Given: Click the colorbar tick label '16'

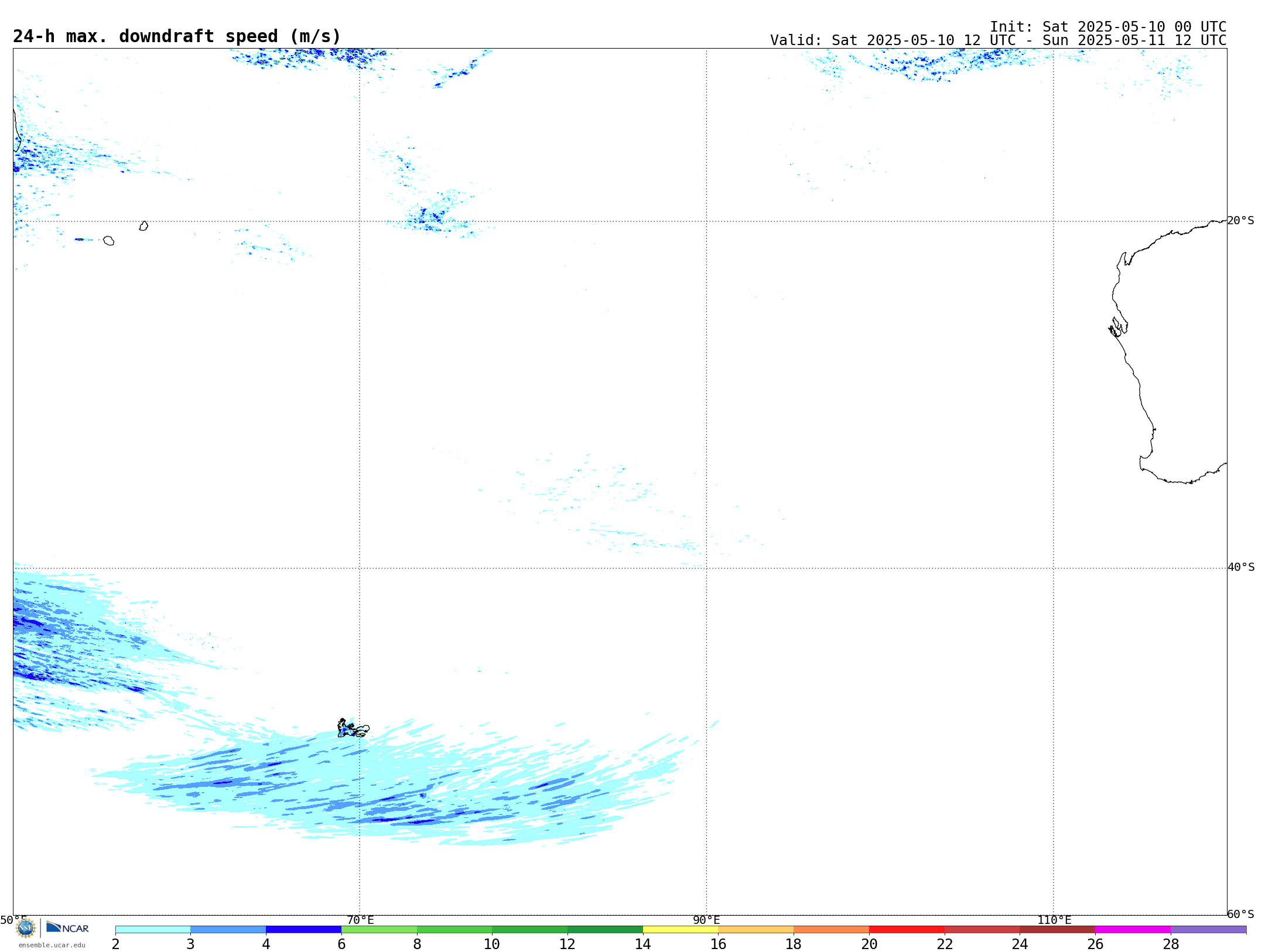Looking at the screenshot, I should 719,944.
